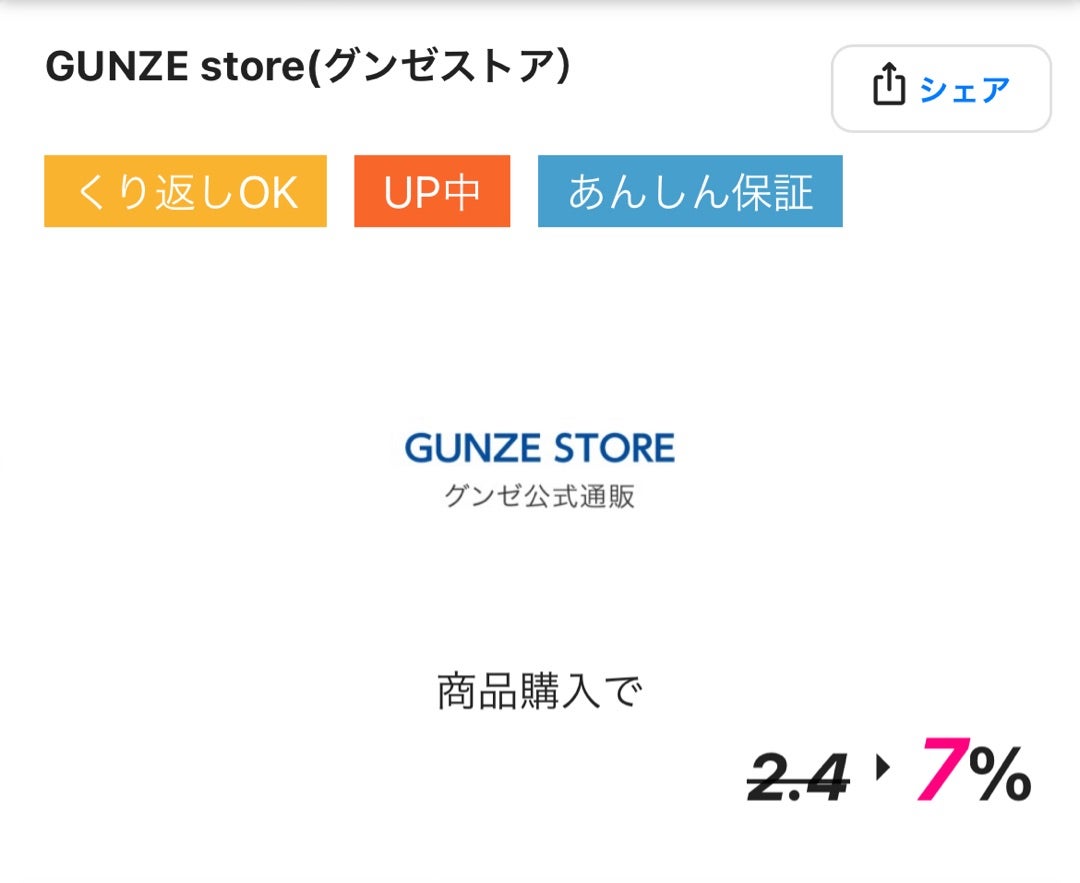The image size is (1080, 883).
Task: Tap the small black triangle arrow
Action: click(x=883, y=770)
